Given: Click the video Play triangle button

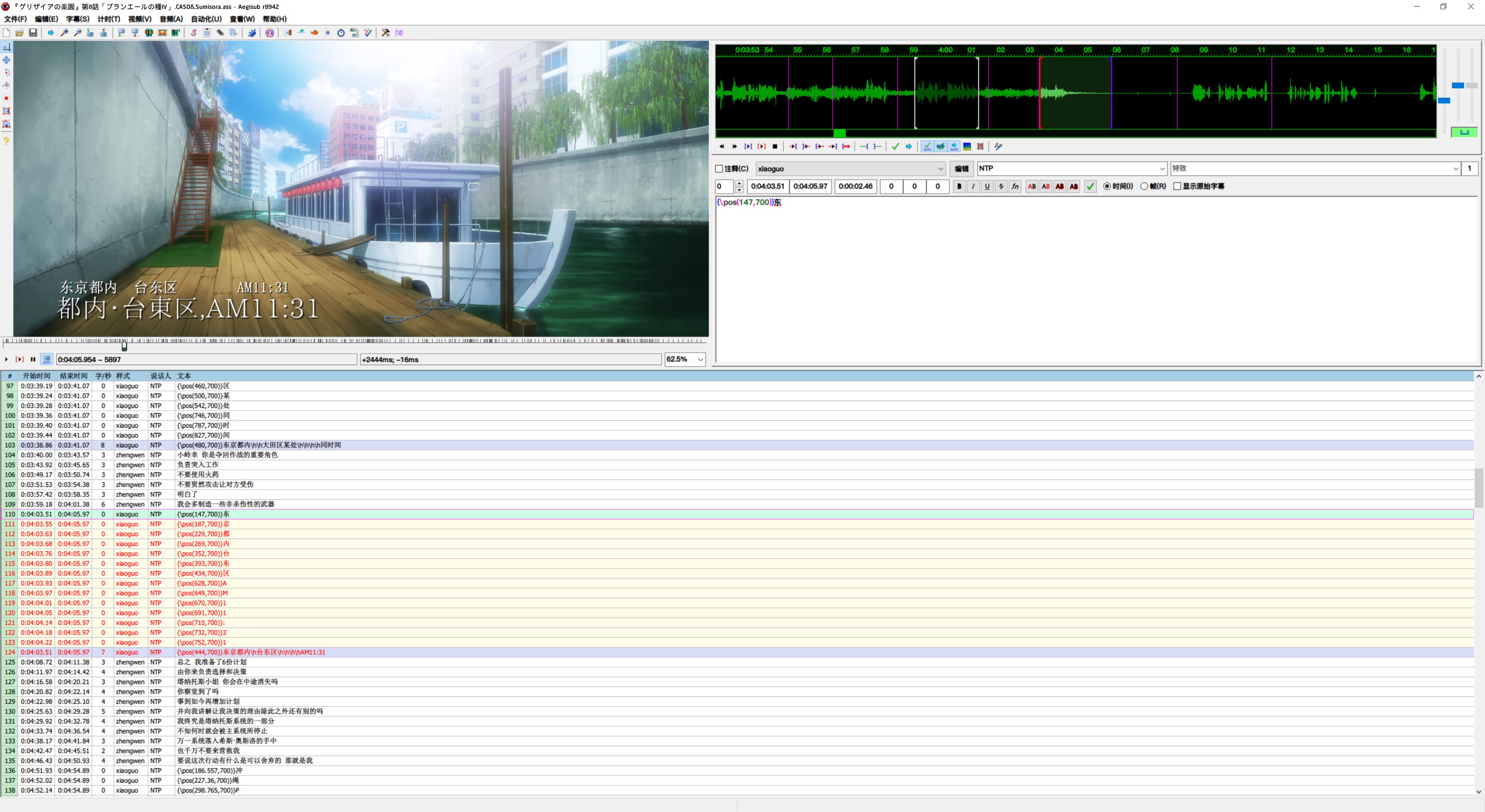Looking at the screenshot, I should pos(6,359).
